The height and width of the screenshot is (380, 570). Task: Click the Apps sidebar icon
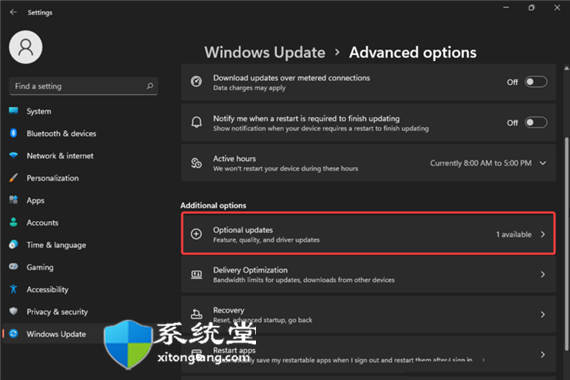click(13, 200)
